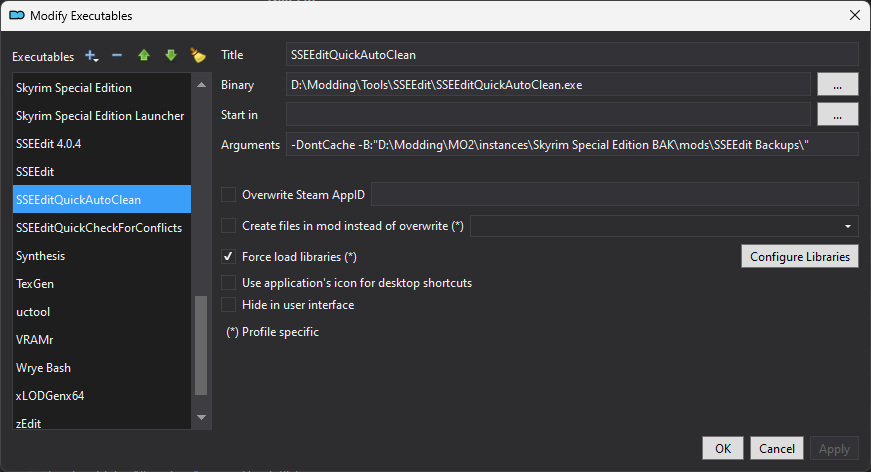Move executable down with green arrow

(x=171, y=56)
